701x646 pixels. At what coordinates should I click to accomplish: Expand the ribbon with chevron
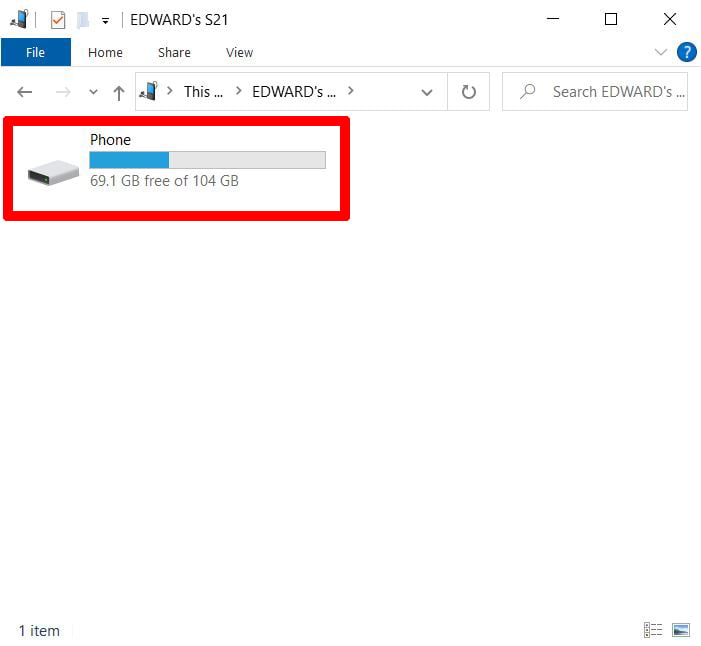pyautogui.click(x=660, y=52)
